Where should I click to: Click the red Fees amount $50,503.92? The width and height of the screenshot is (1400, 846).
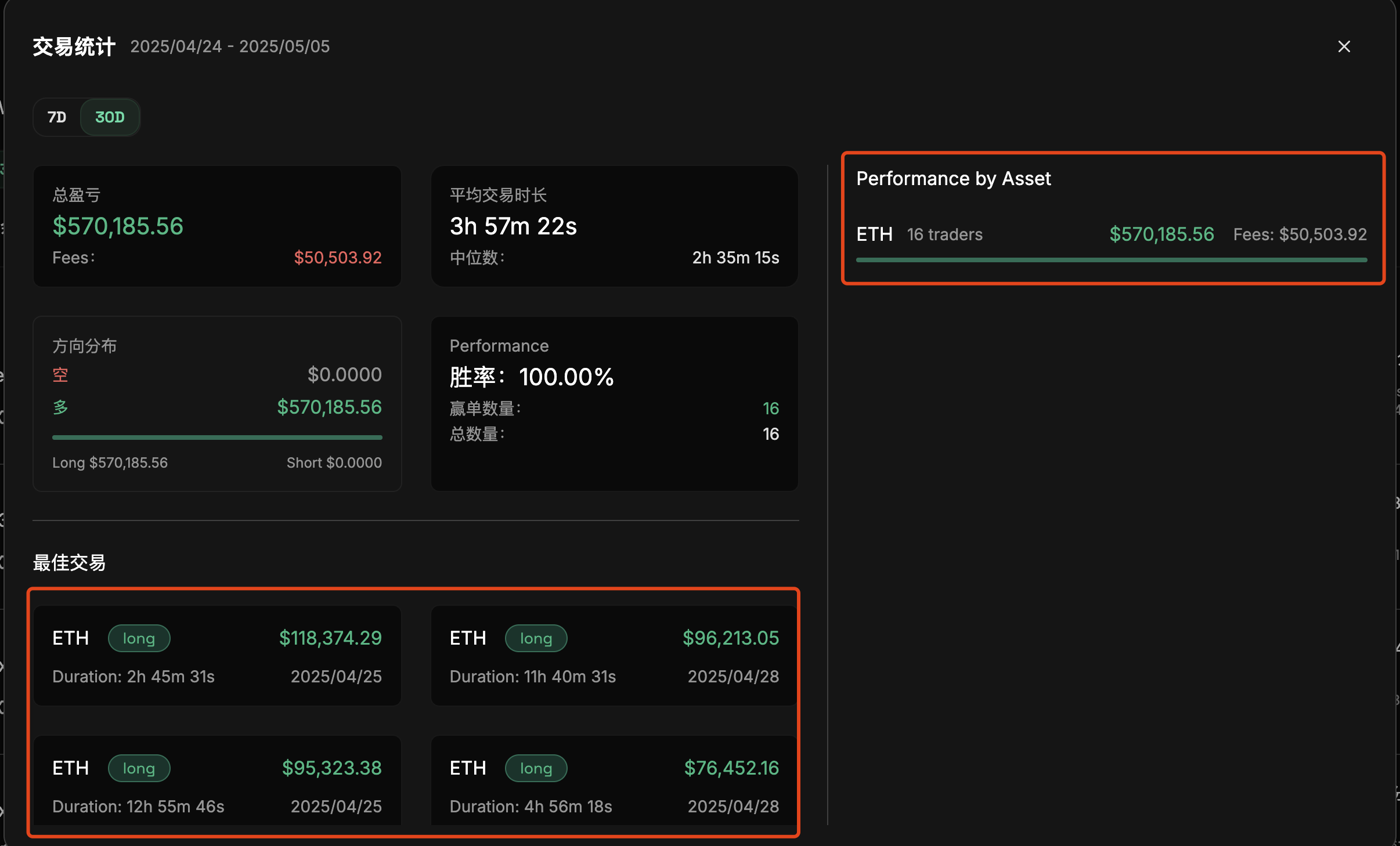(x=337, y=258)
